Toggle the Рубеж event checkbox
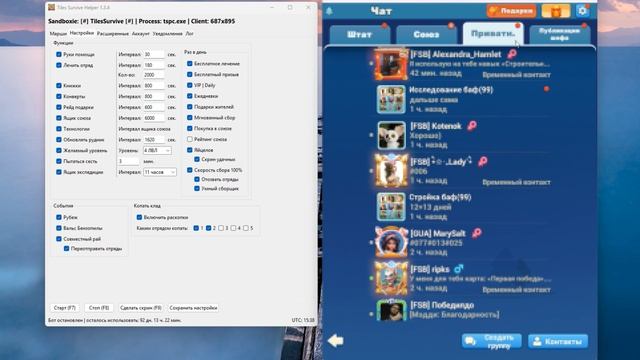This screenshot has height=360, width=640. (x=59, y=217)
